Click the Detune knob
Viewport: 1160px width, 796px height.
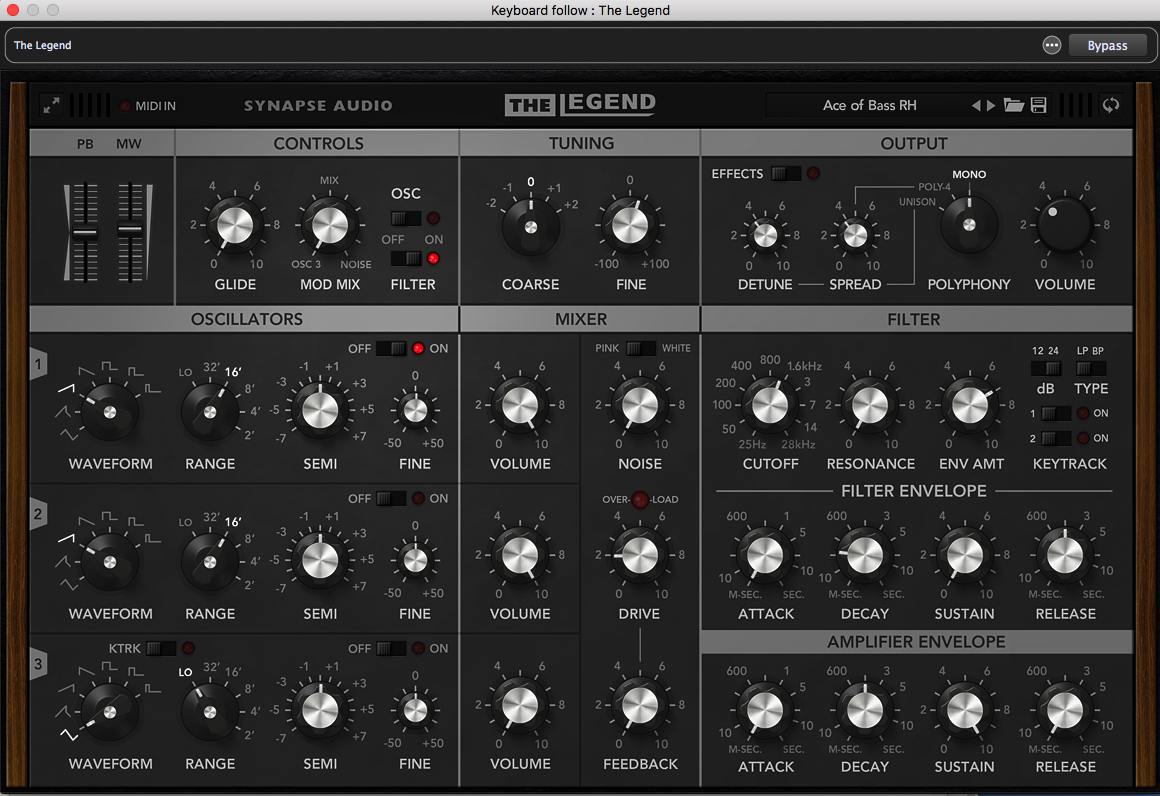point(765,235)
